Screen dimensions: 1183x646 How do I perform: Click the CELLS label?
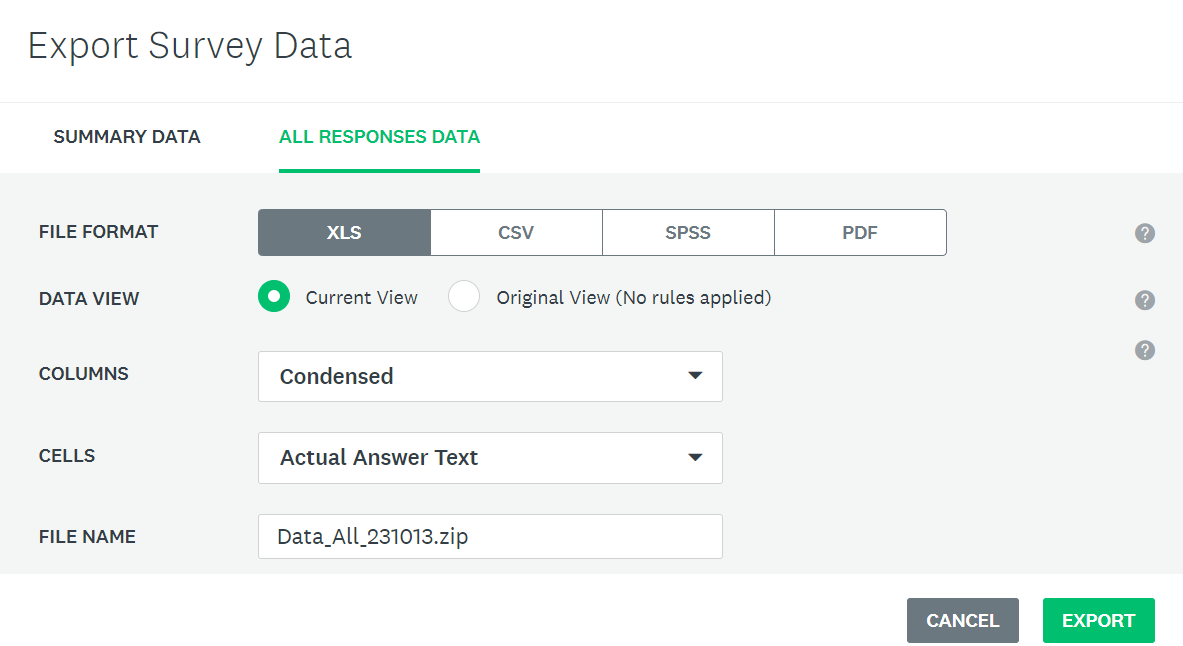coord(67,456)
